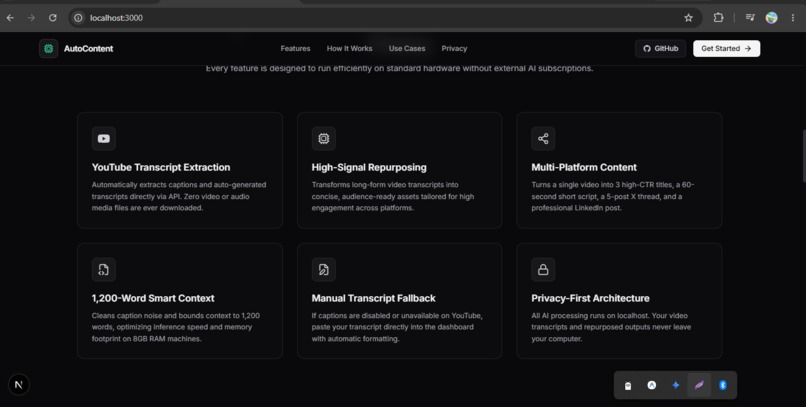
Task: Click the green AutoContent logo icon
Action: tap(48, 48)
